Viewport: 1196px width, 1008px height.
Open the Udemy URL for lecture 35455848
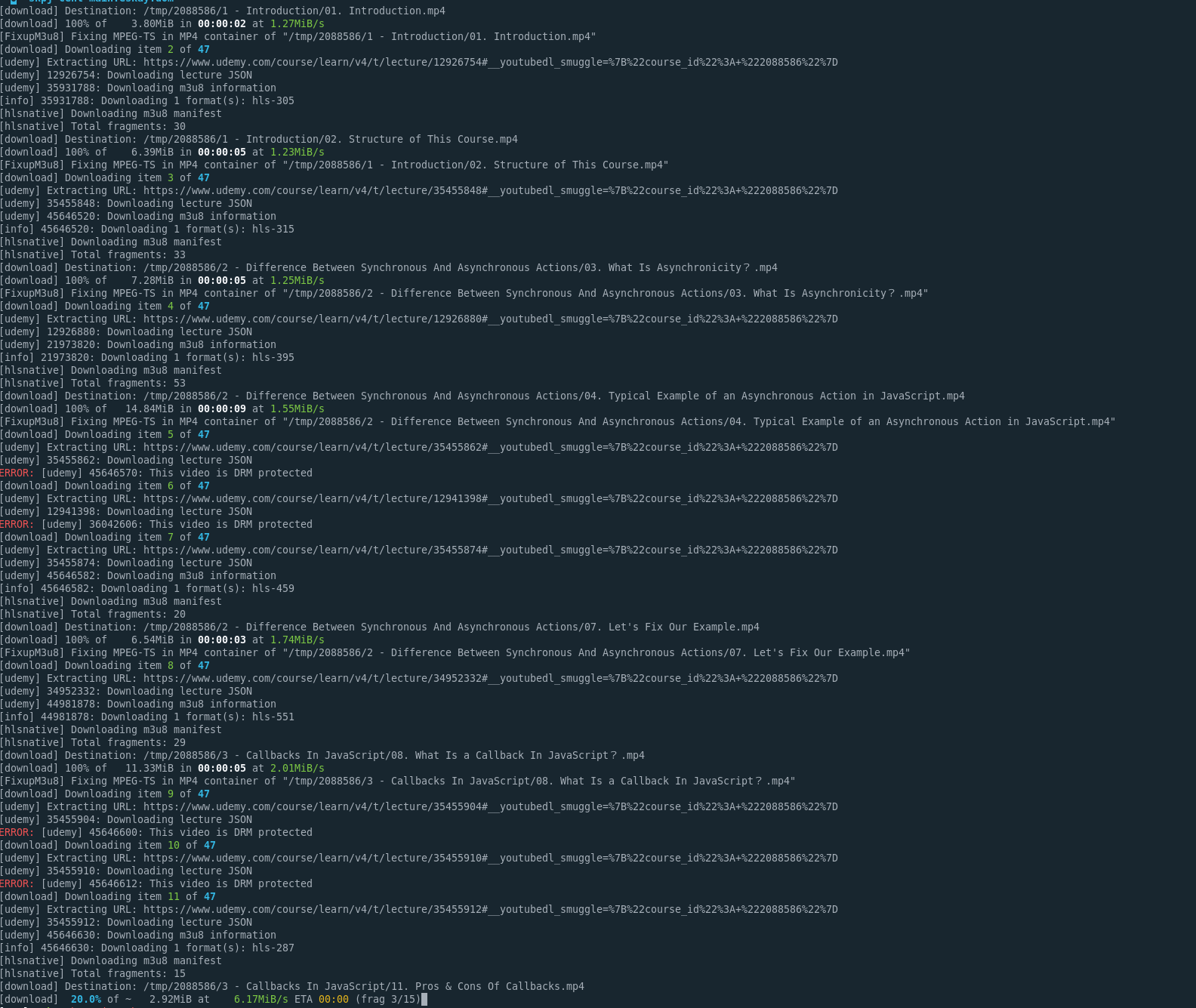491,190
